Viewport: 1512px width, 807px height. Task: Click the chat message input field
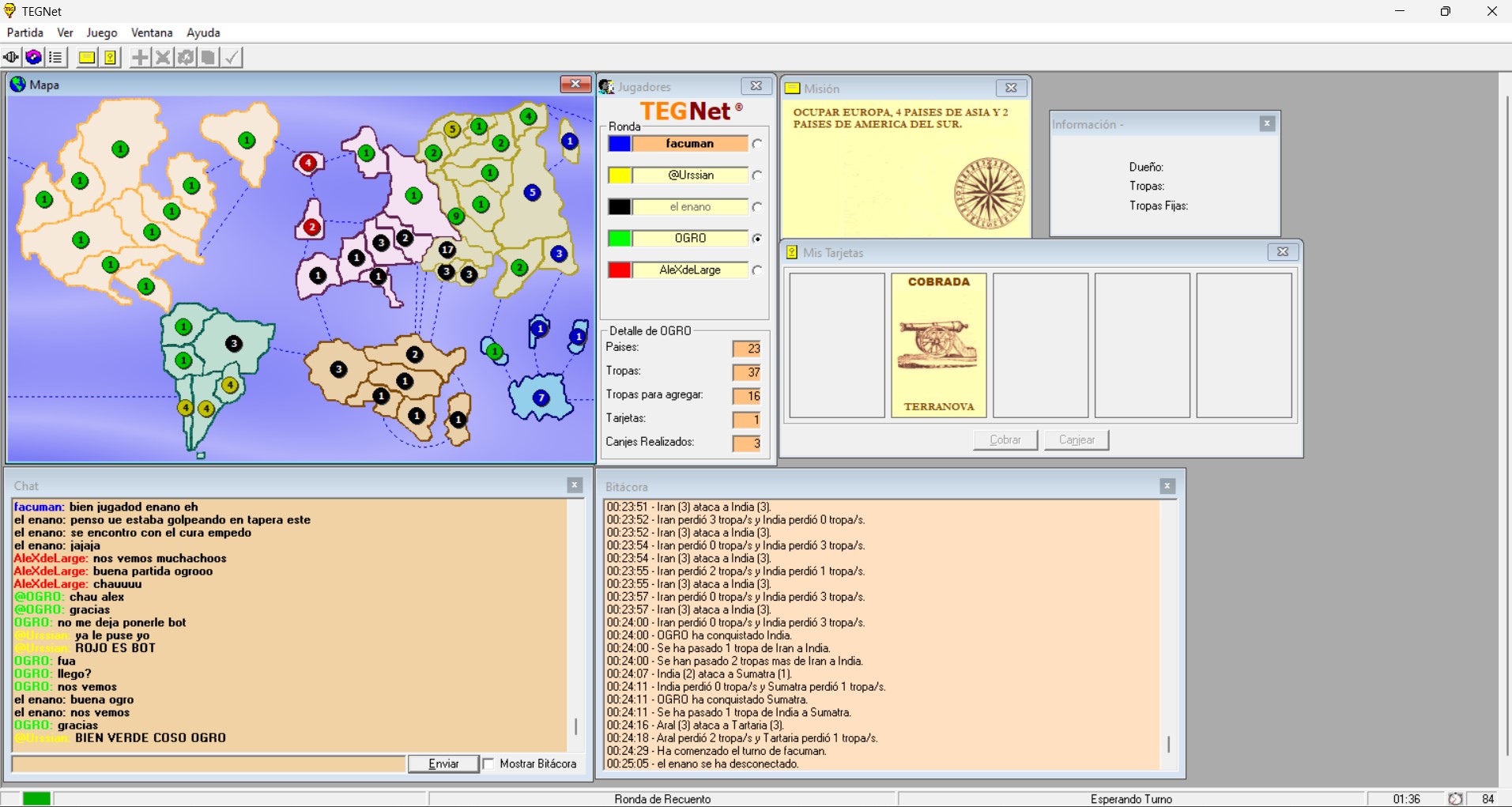209,764
